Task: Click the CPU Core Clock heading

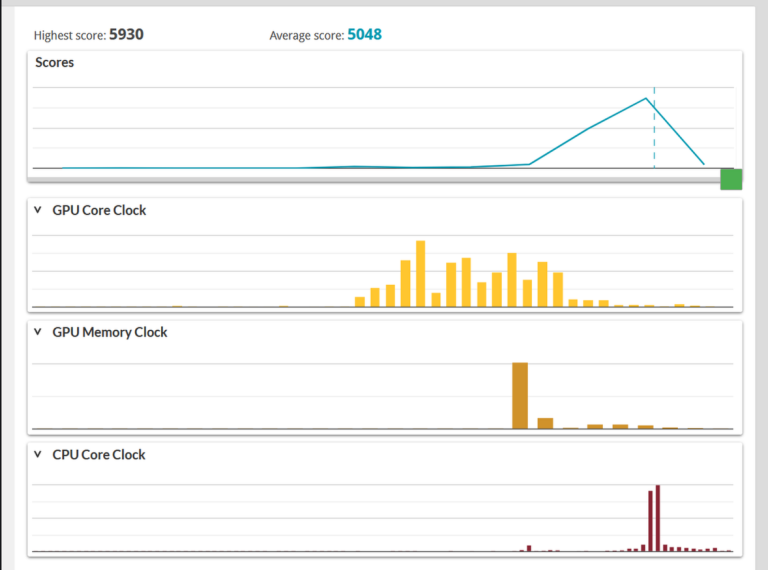Action: pyautogui.click(x=99, y=454)
